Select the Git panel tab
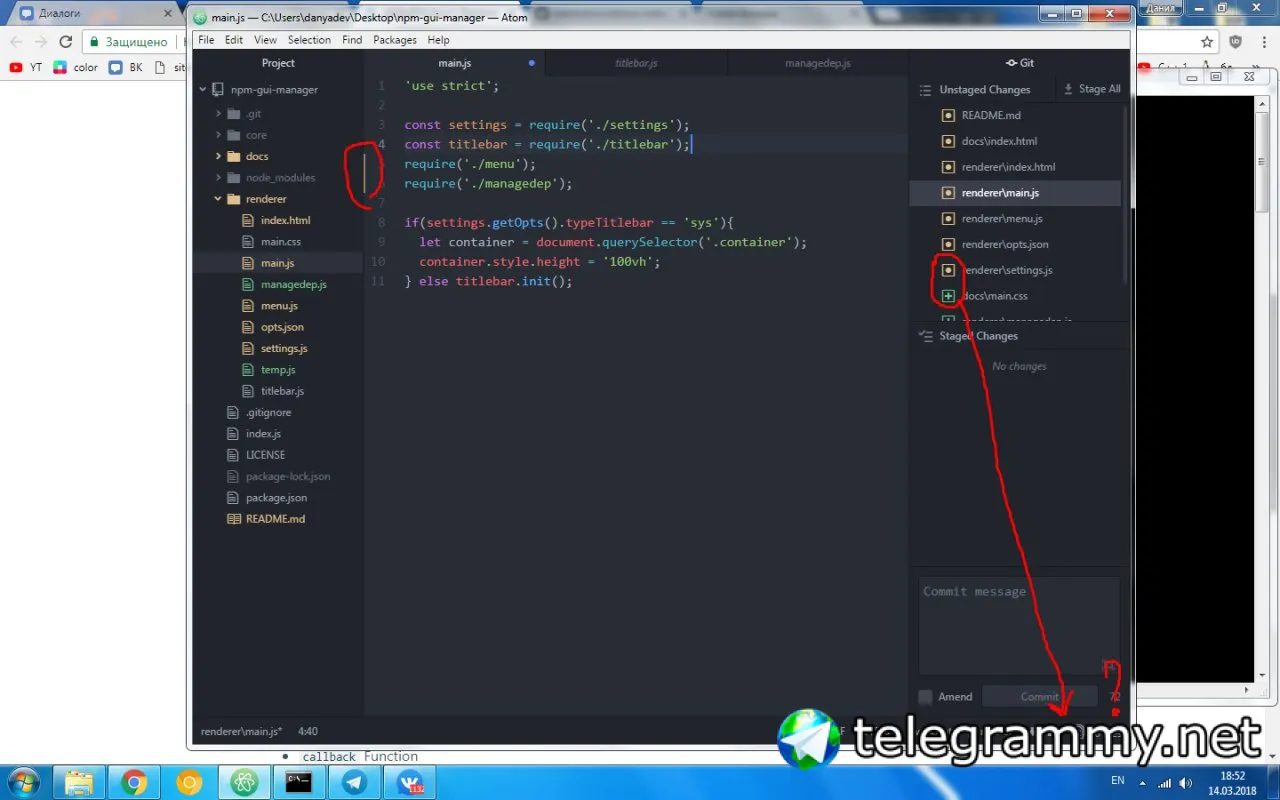Viewport: 1280px width, 800px height. click(1020, 63)
